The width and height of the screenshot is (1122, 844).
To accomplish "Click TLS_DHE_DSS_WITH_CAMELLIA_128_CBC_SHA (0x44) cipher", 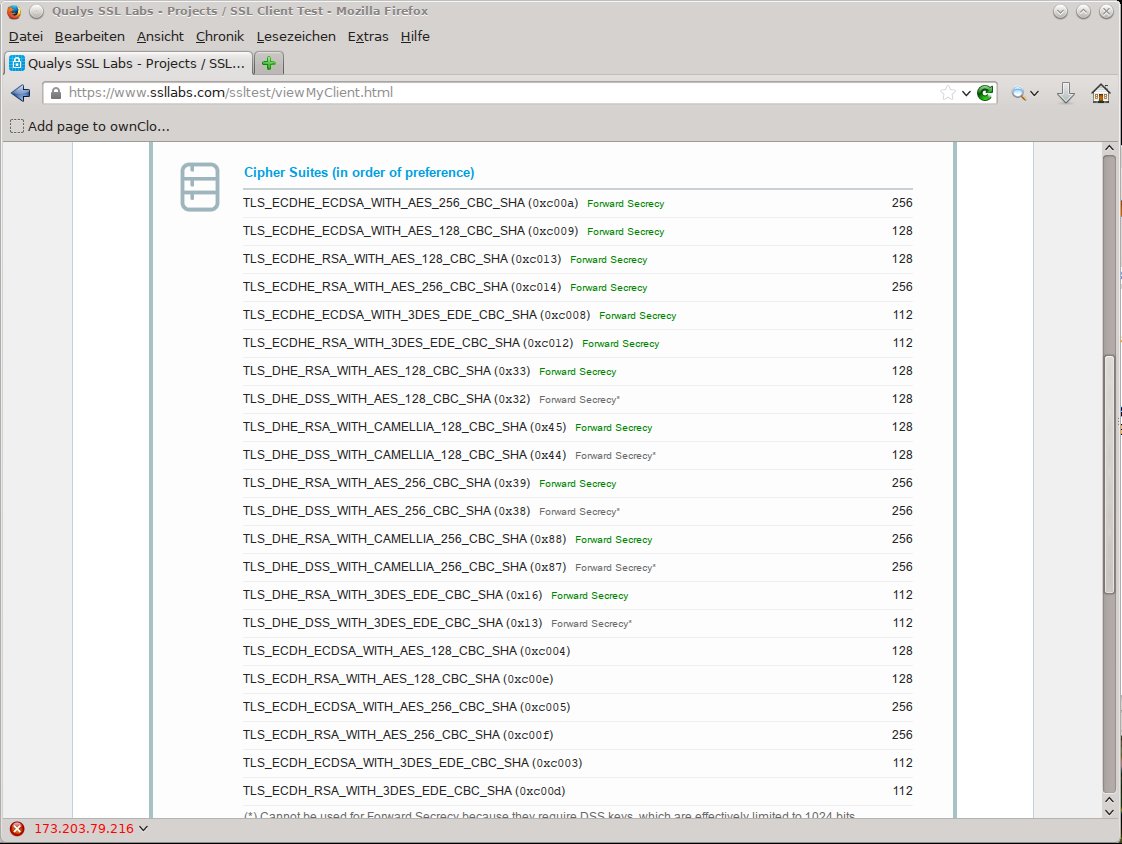I will click(404, 455).
